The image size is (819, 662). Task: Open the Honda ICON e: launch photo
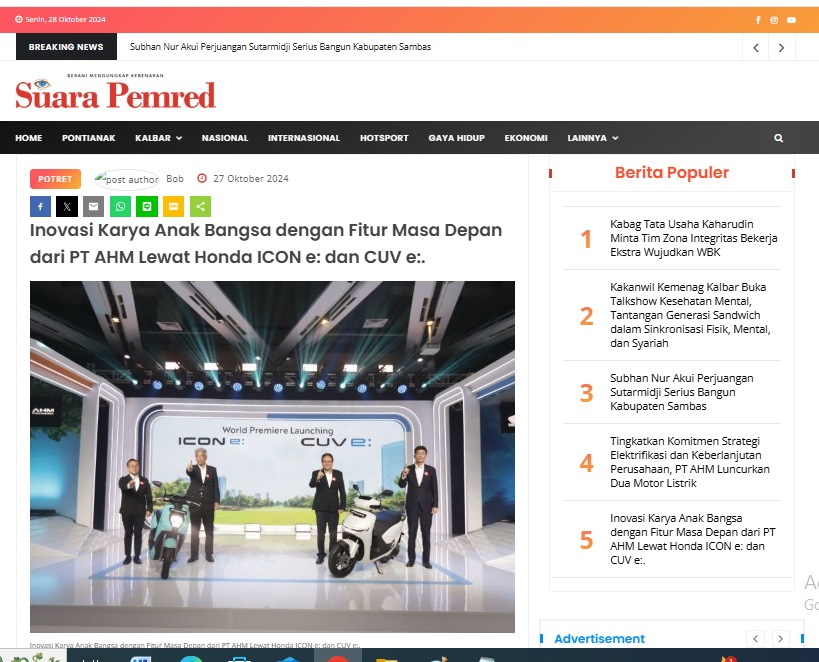[x=272, y=457]
